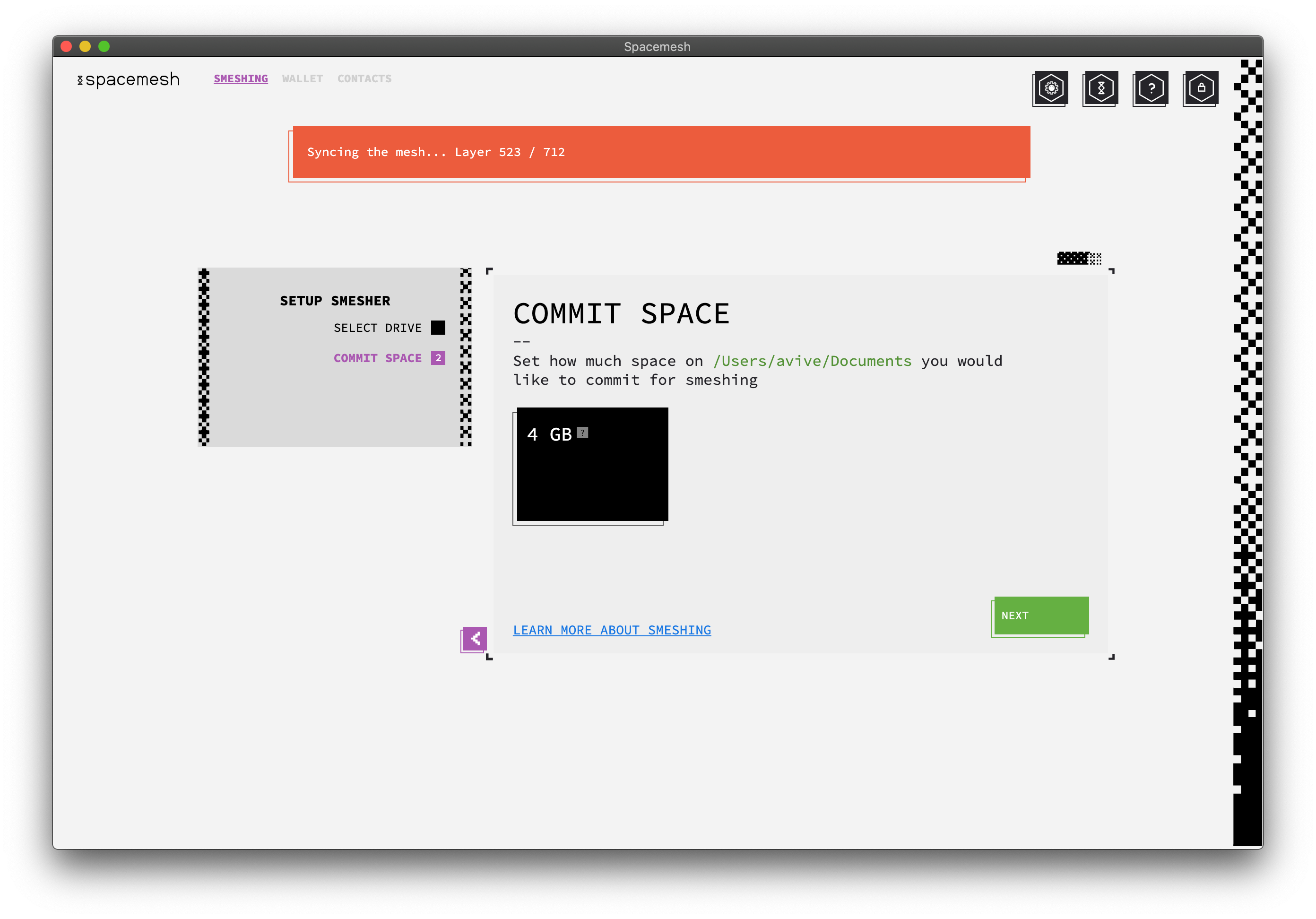
Task: Click the dotted step progress indicator
Action: click(1079, 259)
